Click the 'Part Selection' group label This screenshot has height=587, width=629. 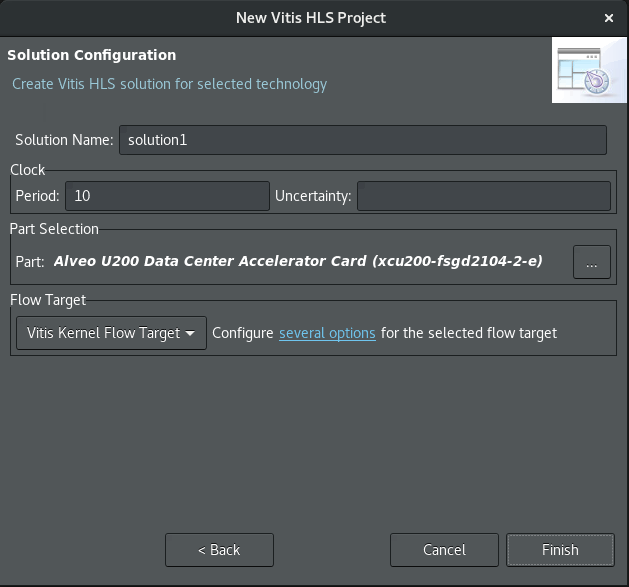click(x=54, y=229)
